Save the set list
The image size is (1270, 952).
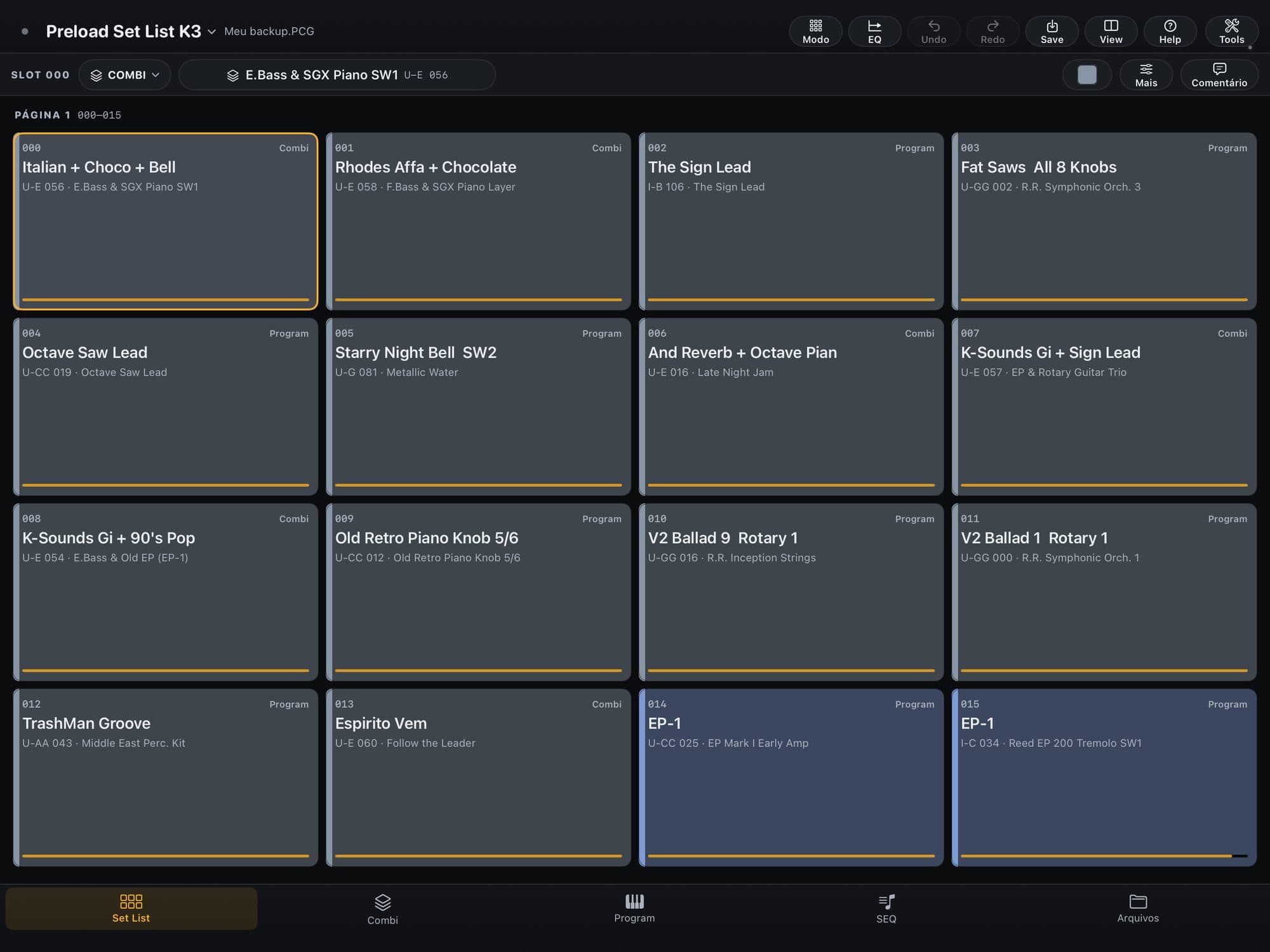(1052, 31)
